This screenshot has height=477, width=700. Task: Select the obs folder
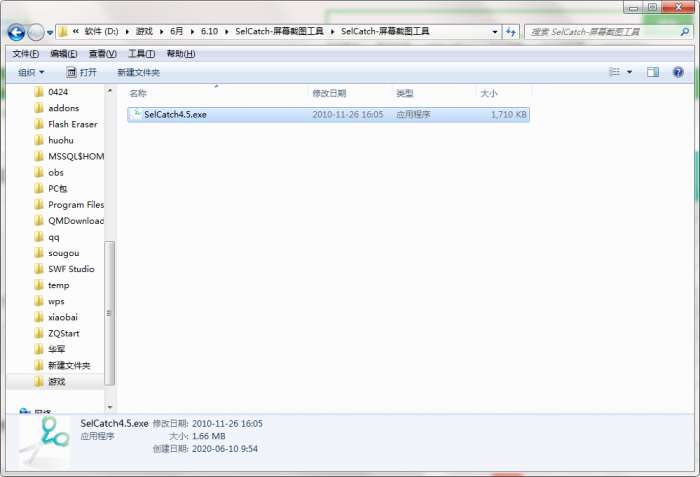pos(56,172)
